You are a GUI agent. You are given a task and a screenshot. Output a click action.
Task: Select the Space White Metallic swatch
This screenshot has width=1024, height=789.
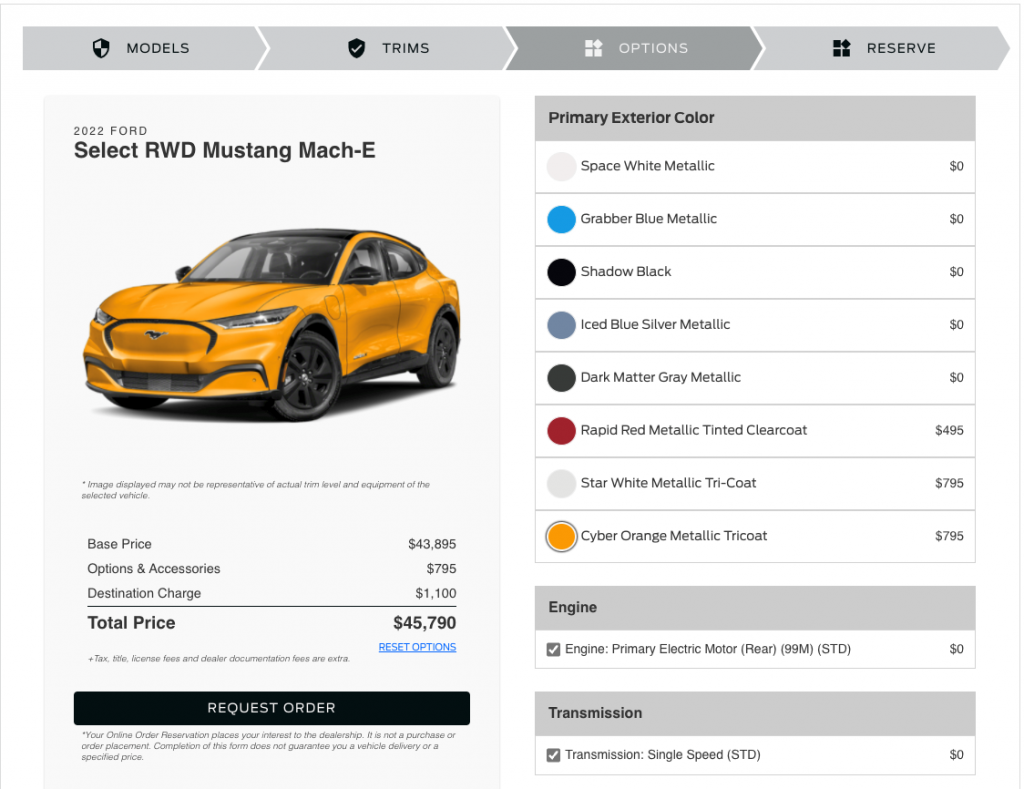561,166
